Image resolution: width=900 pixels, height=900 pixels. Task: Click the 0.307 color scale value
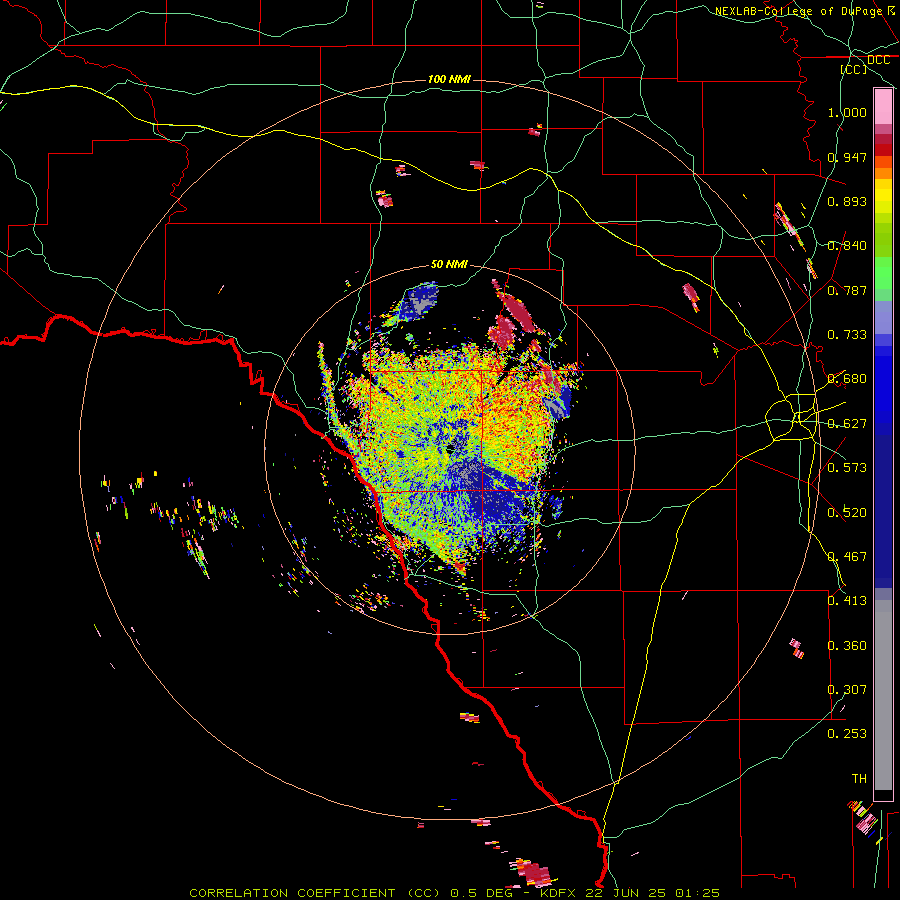click(x=847, y=690)
